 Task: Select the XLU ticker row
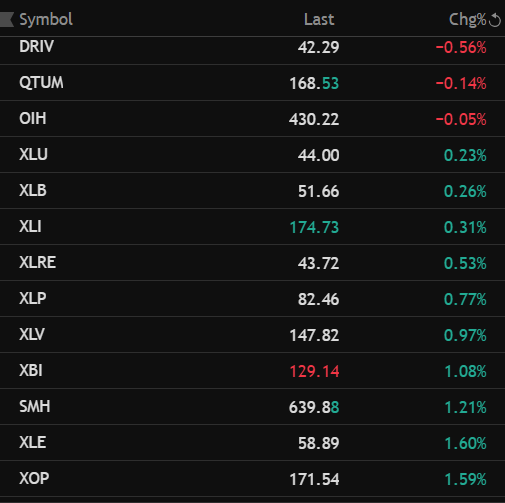pyautogui.click(x=252, y=155)
